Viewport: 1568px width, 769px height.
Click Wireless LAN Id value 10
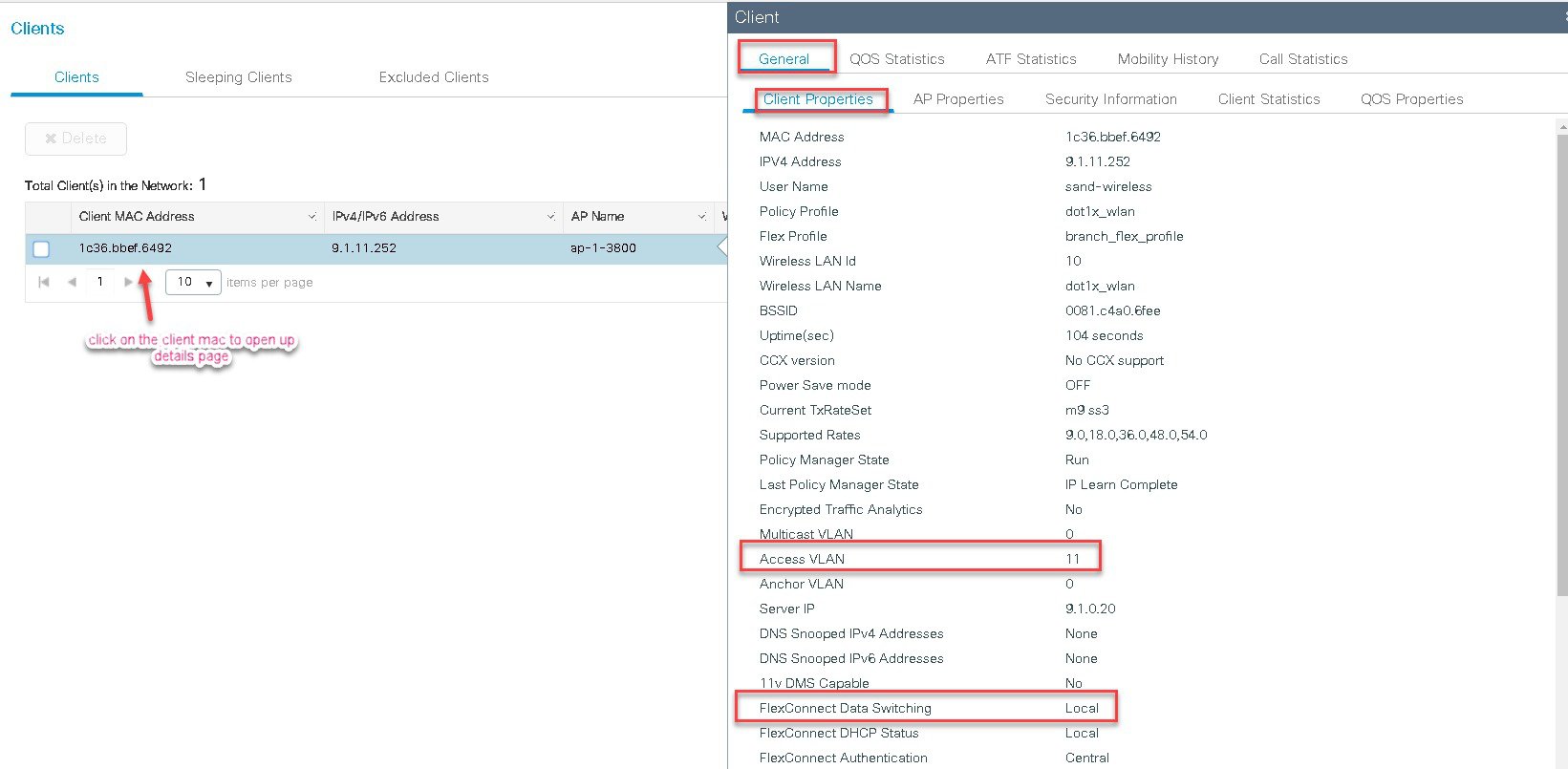click(1073, 262)
